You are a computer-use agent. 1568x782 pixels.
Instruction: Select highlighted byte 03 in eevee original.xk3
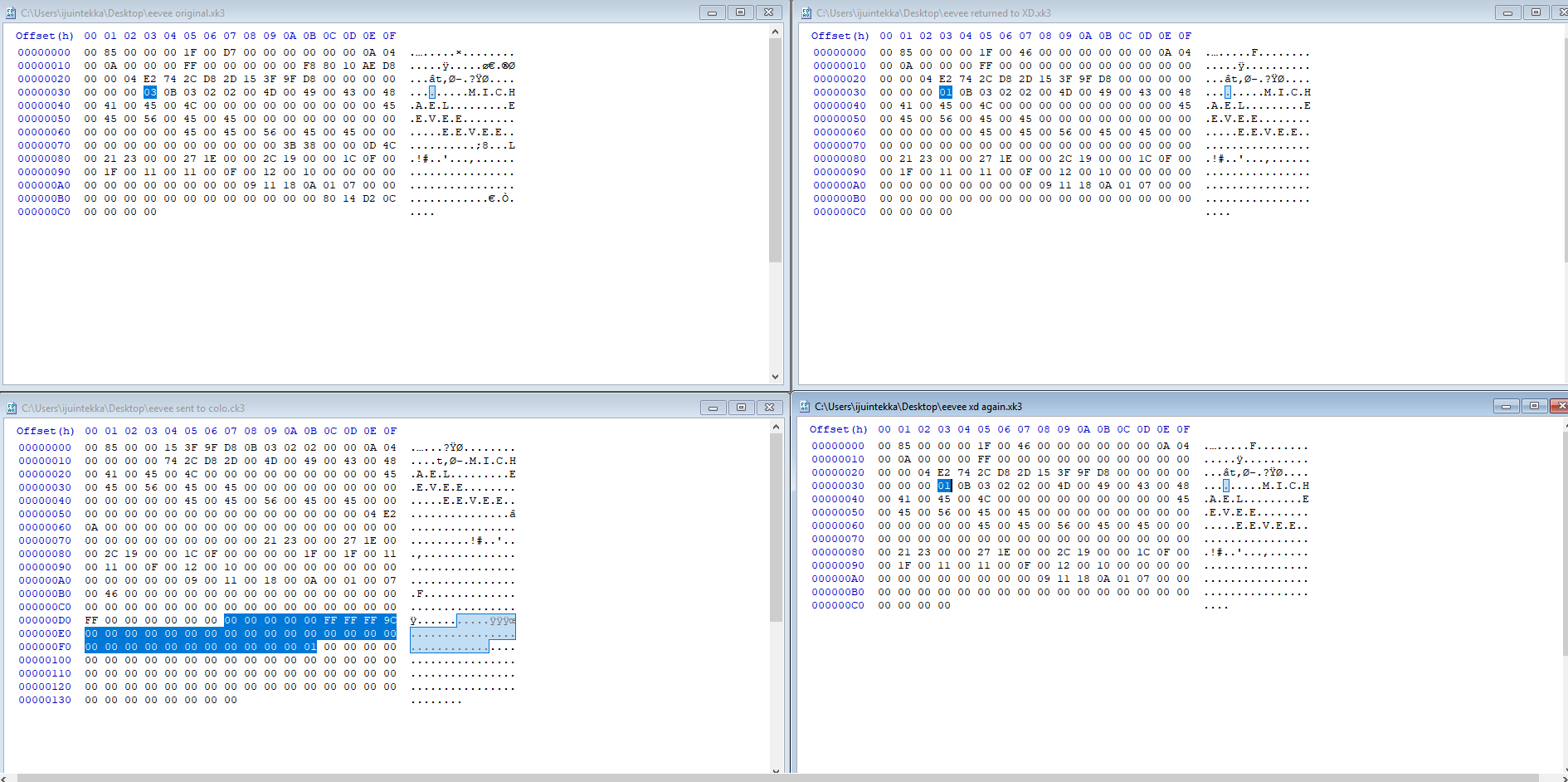(x=149, y=92)
